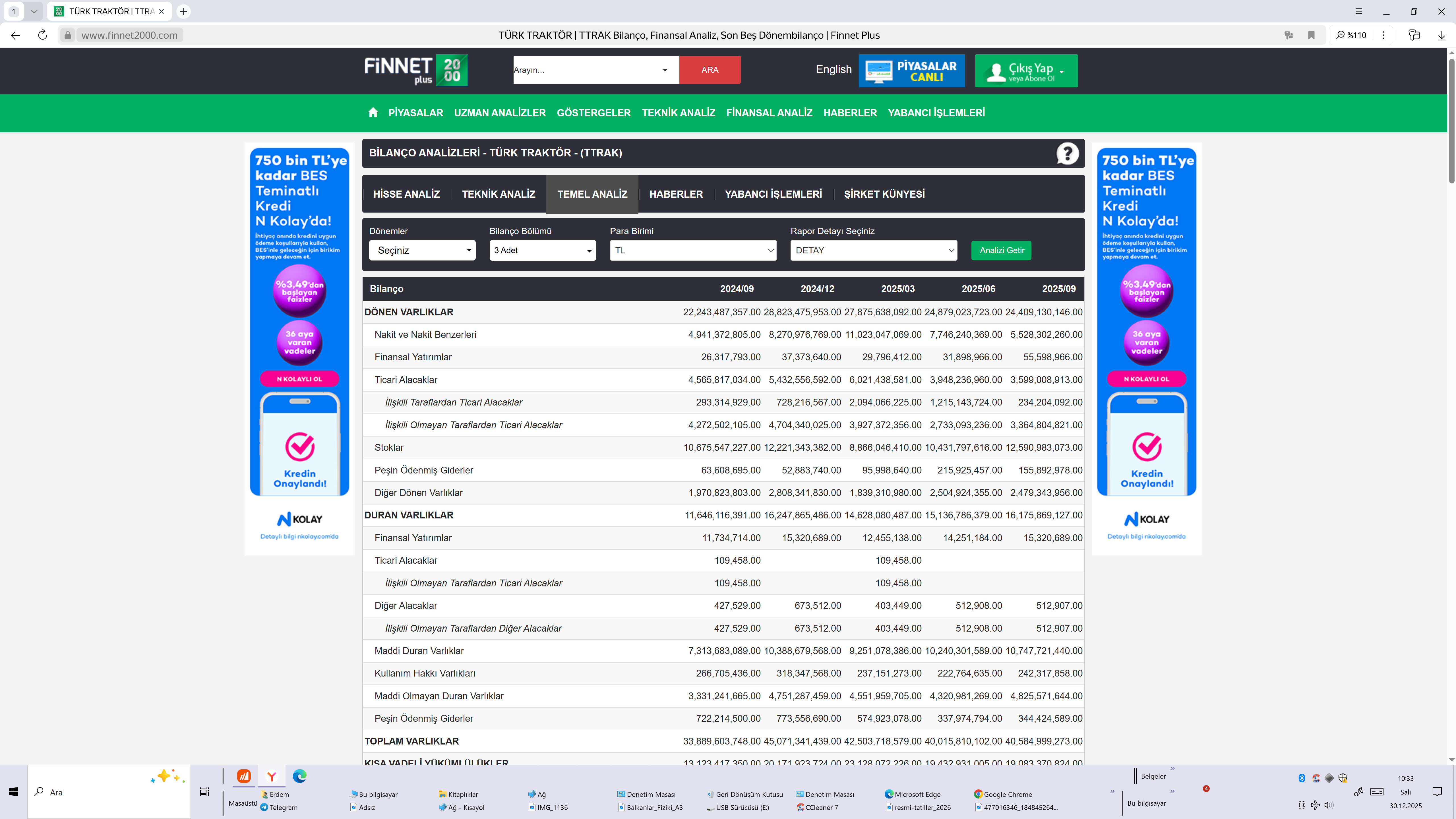
Task: Open the three-dot page options menu
Action: tap(1383, 35)
